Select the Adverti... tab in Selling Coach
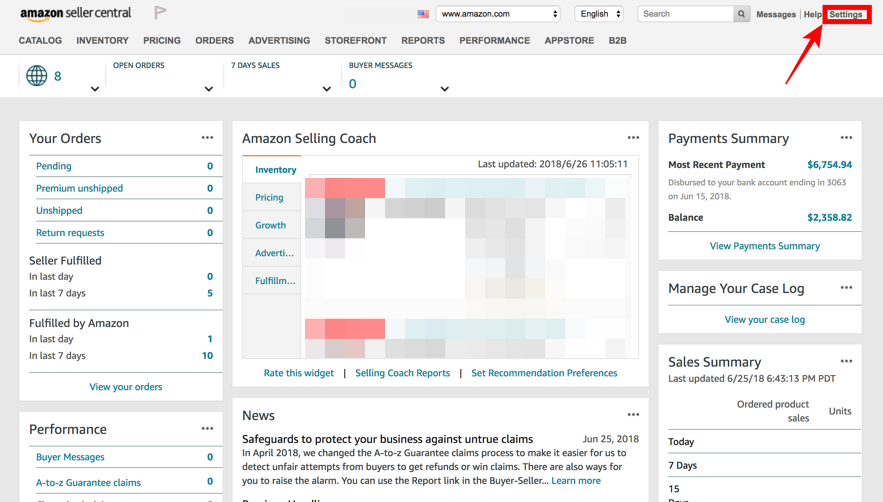The image size is (883, 502). pos(272,253)
